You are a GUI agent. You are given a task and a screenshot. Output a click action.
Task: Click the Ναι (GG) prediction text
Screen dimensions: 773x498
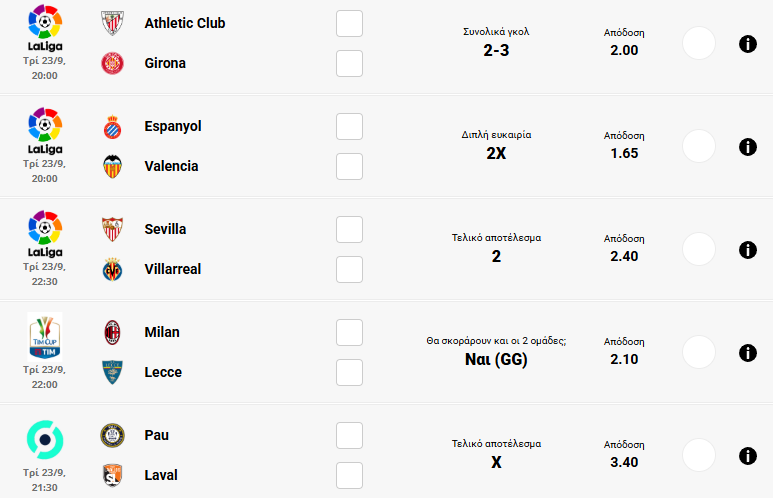coord(496,359)
